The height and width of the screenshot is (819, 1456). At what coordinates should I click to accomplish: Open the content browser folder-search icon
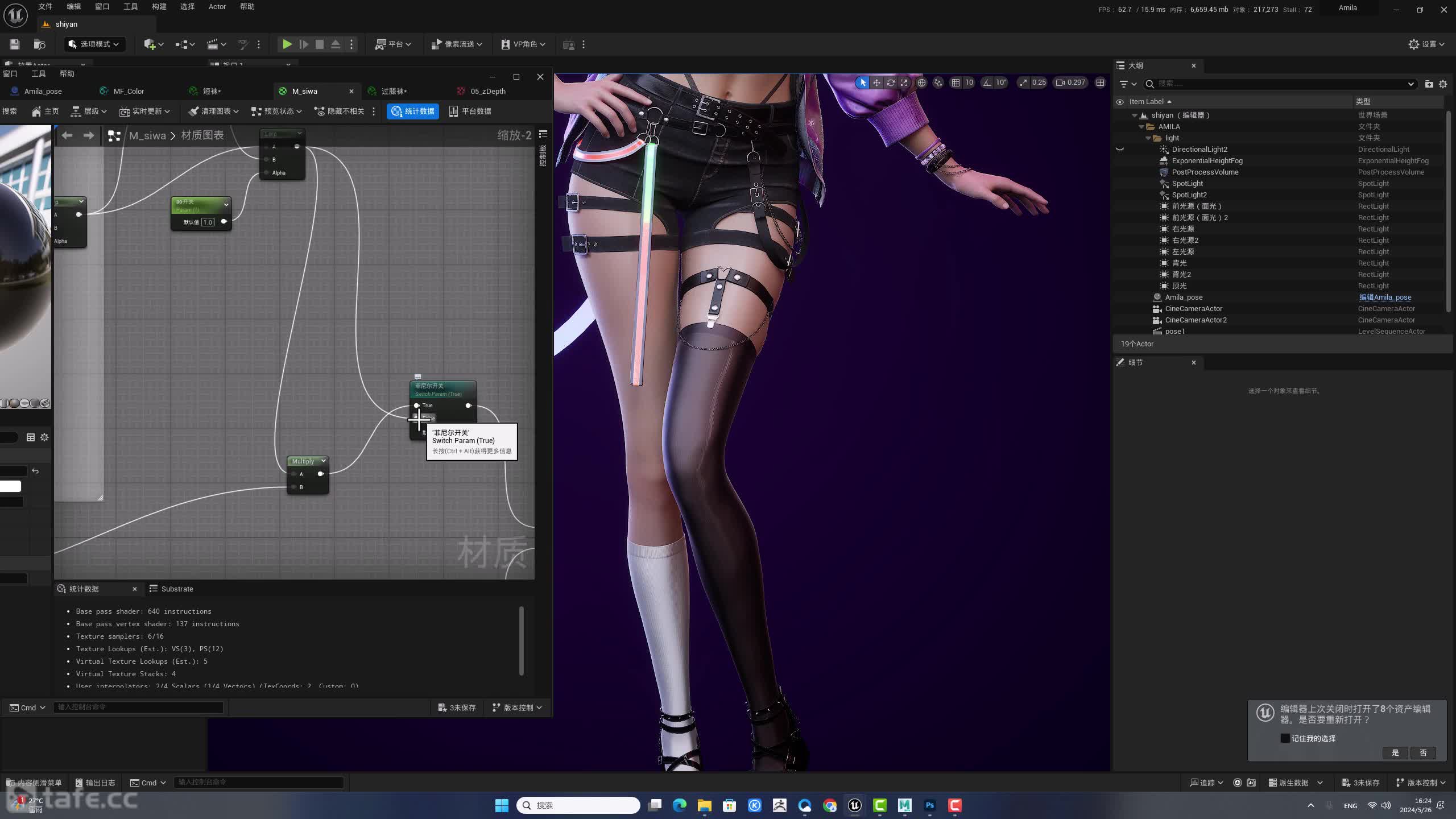point(39,44)
